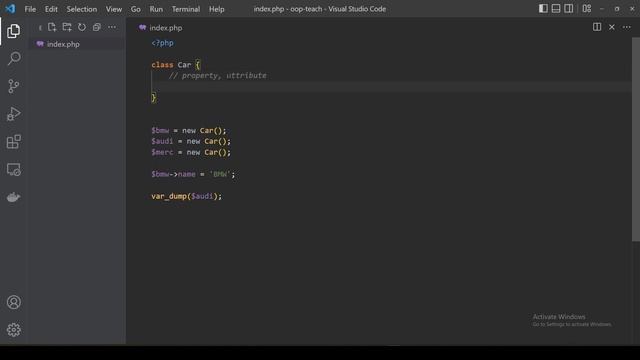Open the Extensions view

13,142
